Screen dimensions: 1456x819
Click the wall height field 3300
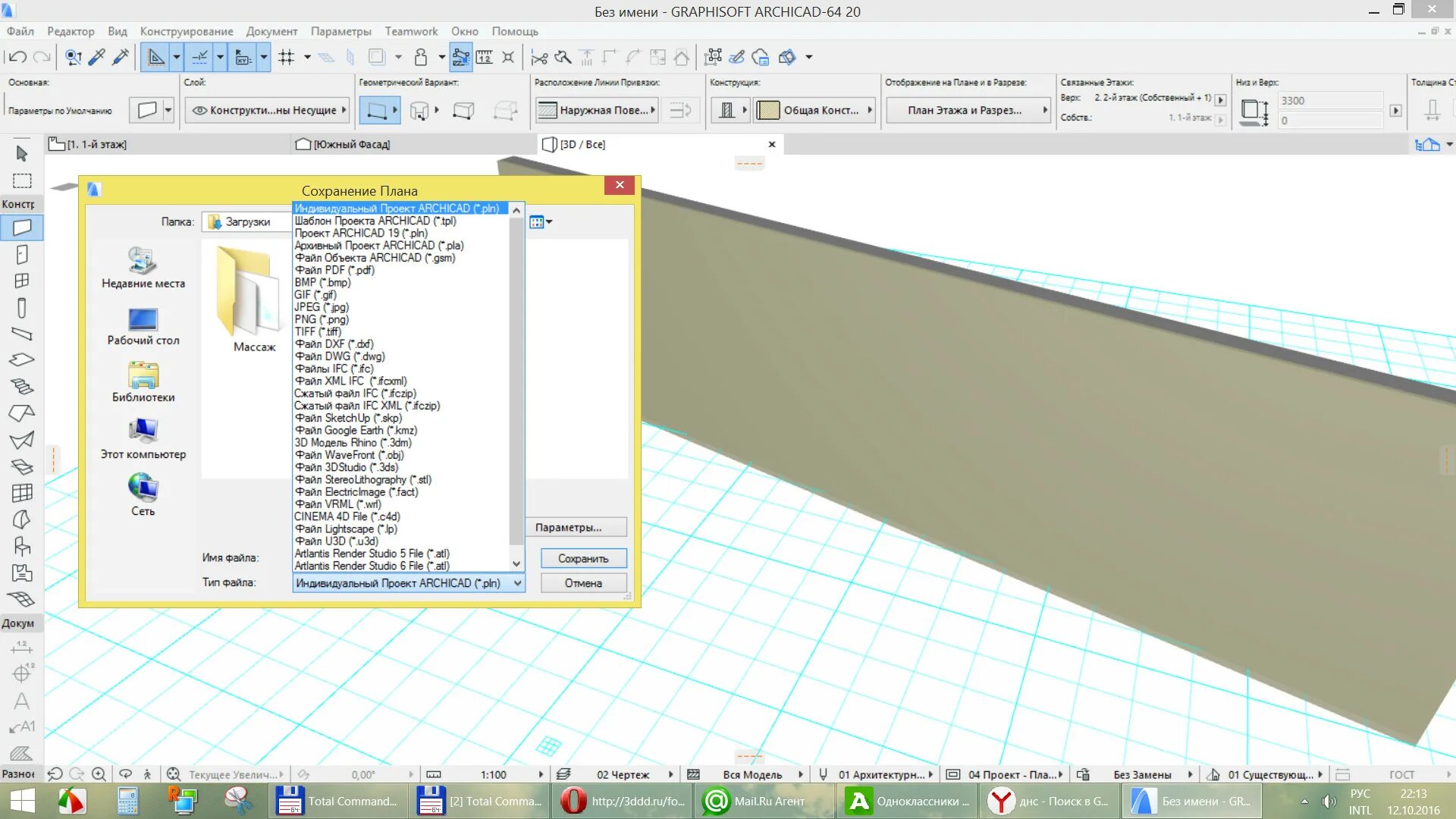(x=1331, y=100)
